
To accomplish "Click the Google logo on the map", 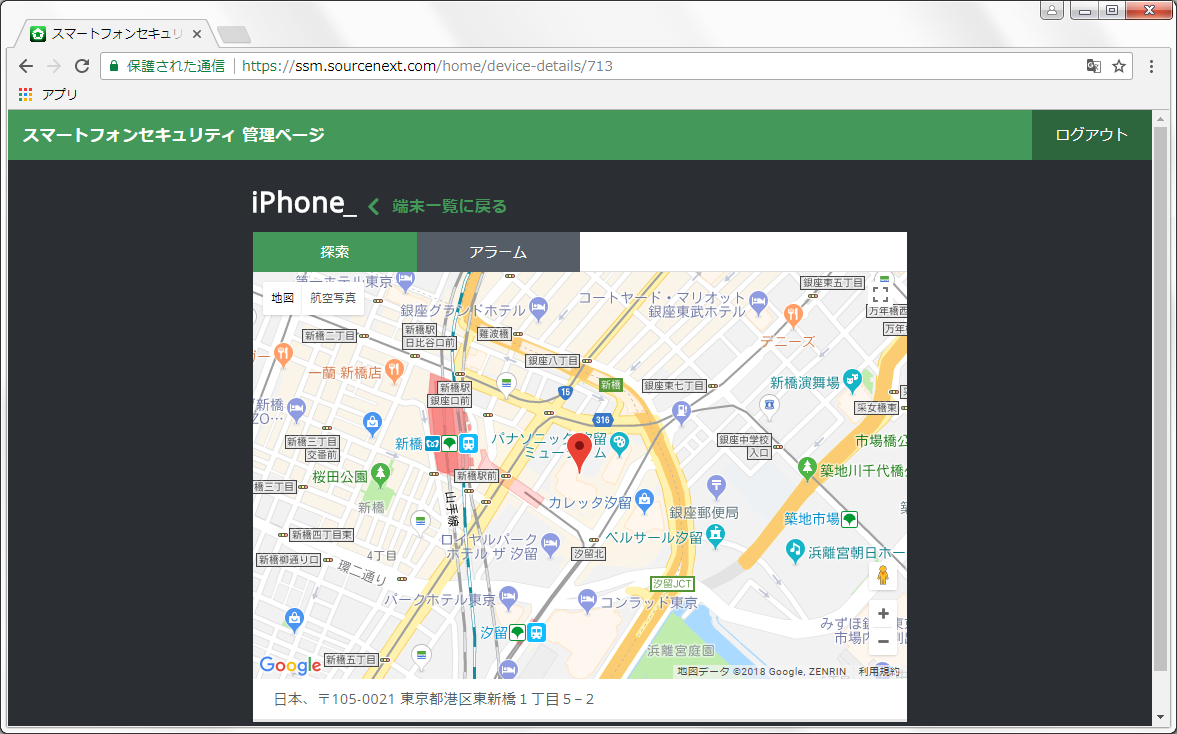I will pos(290,665).
